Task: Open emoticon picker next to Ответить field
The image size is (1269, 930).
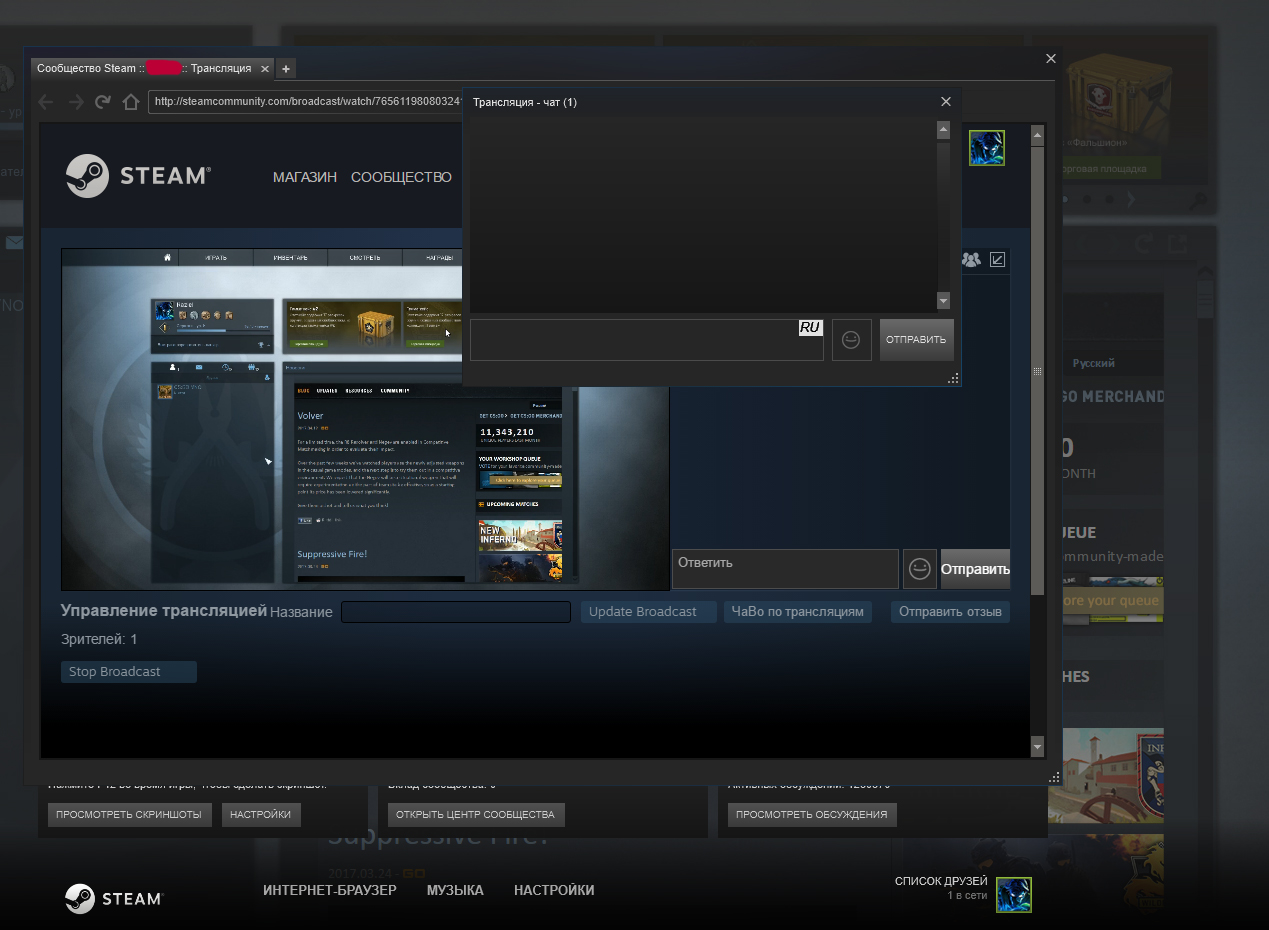Action: [920, 569]
